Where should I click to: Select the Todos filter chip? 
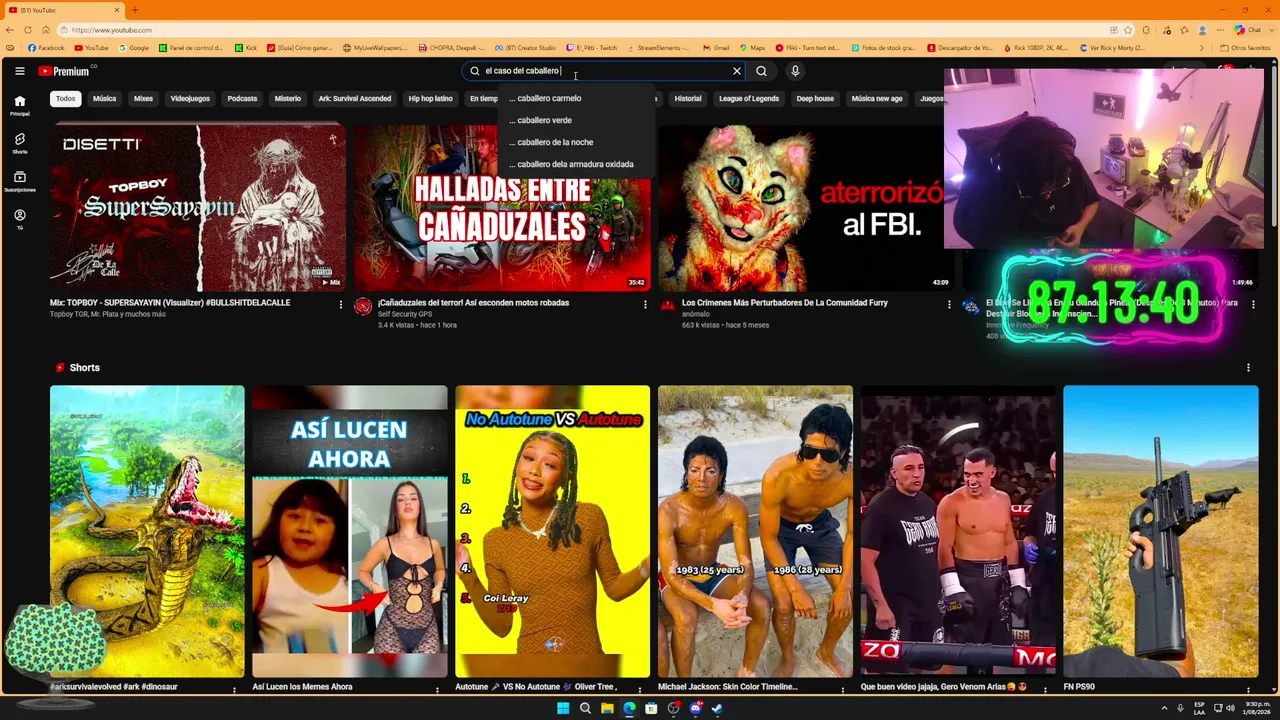[65, 99]
